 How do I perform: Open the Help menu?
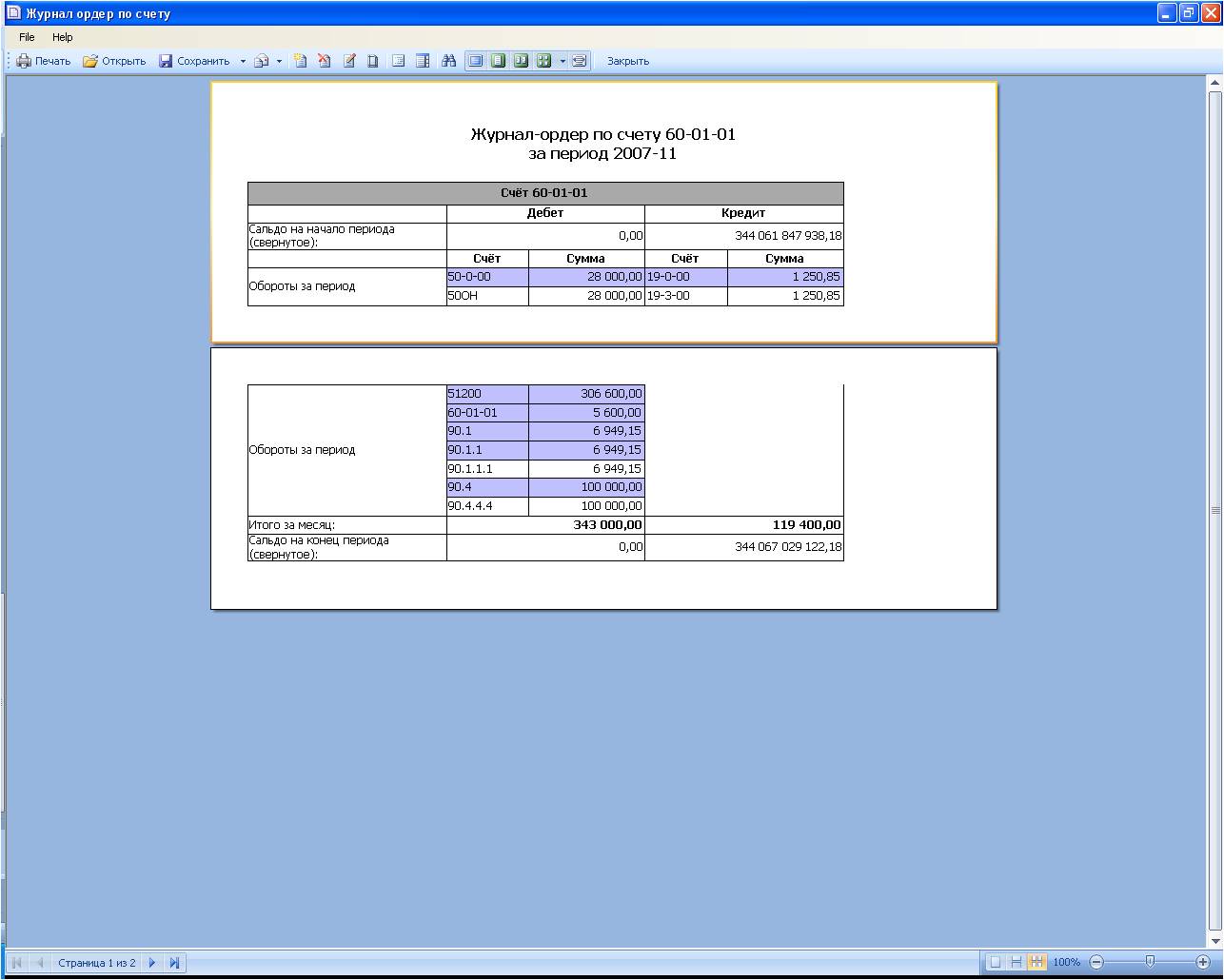[63, 37]
